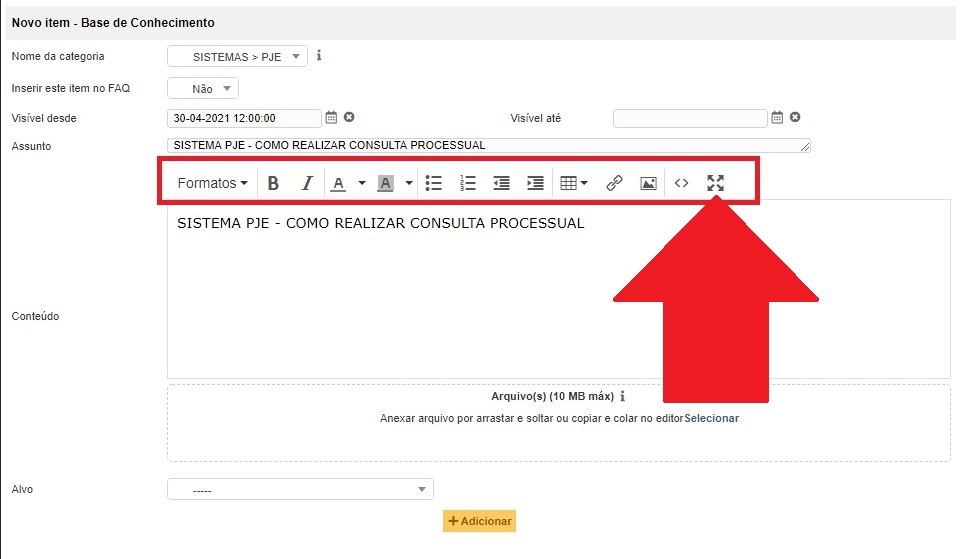Open the text color dropdown arrow
Screen dimensions: 965x559
[362, 183]
